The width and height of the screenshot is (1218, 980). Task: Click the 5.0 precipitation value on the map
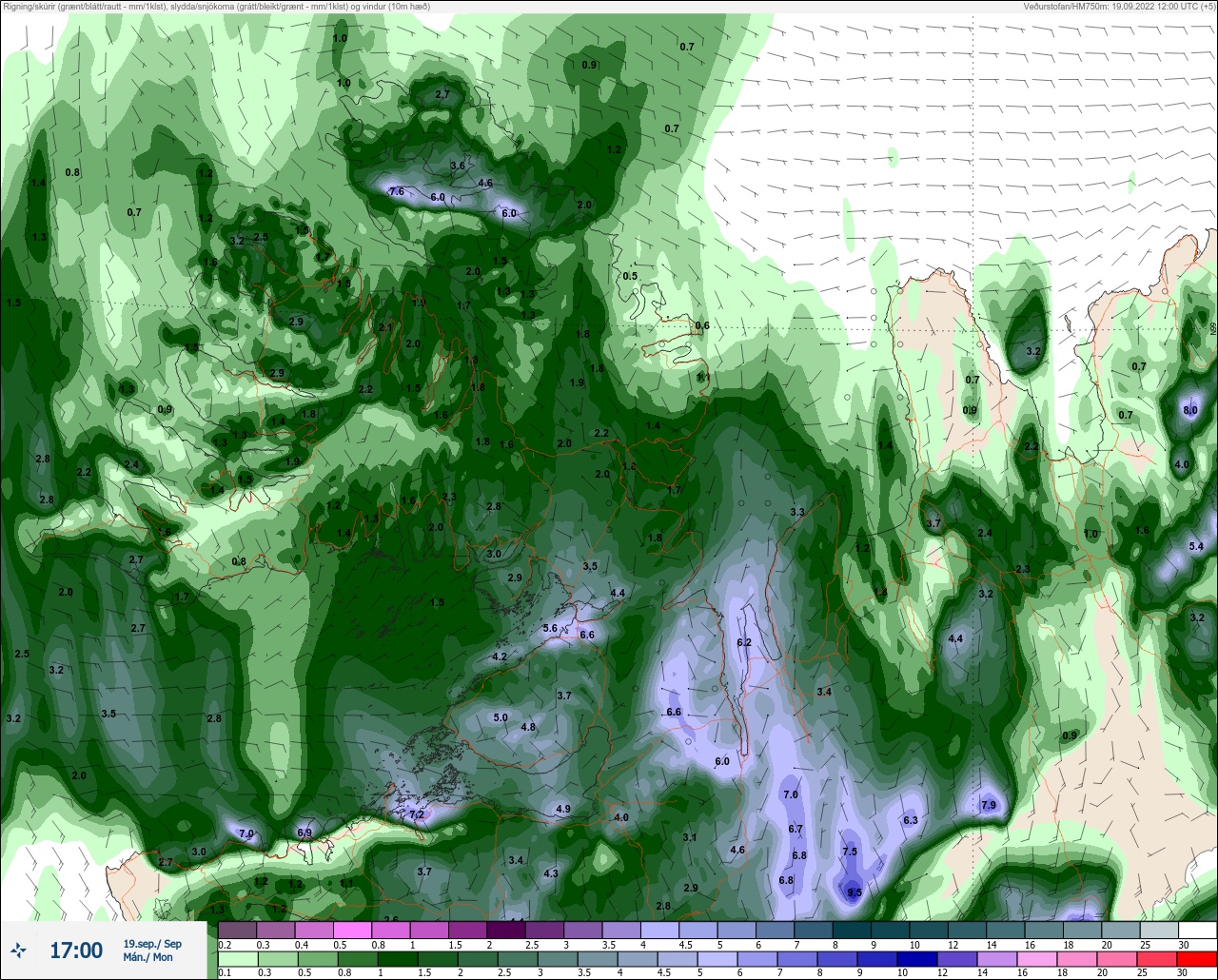click(501, 718)
